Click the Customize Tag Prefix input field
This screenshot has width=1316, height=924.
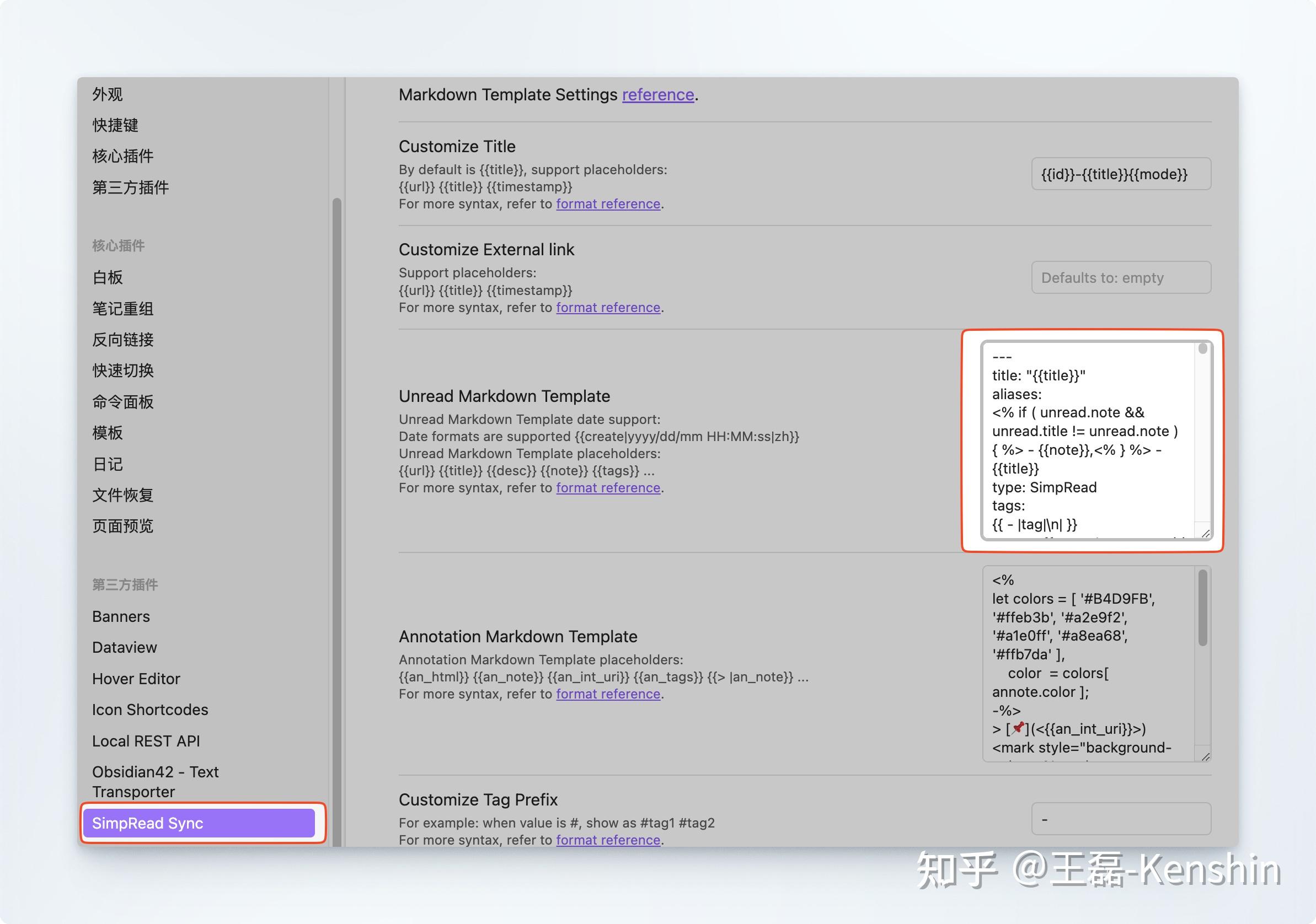(x=1121, y=819)
